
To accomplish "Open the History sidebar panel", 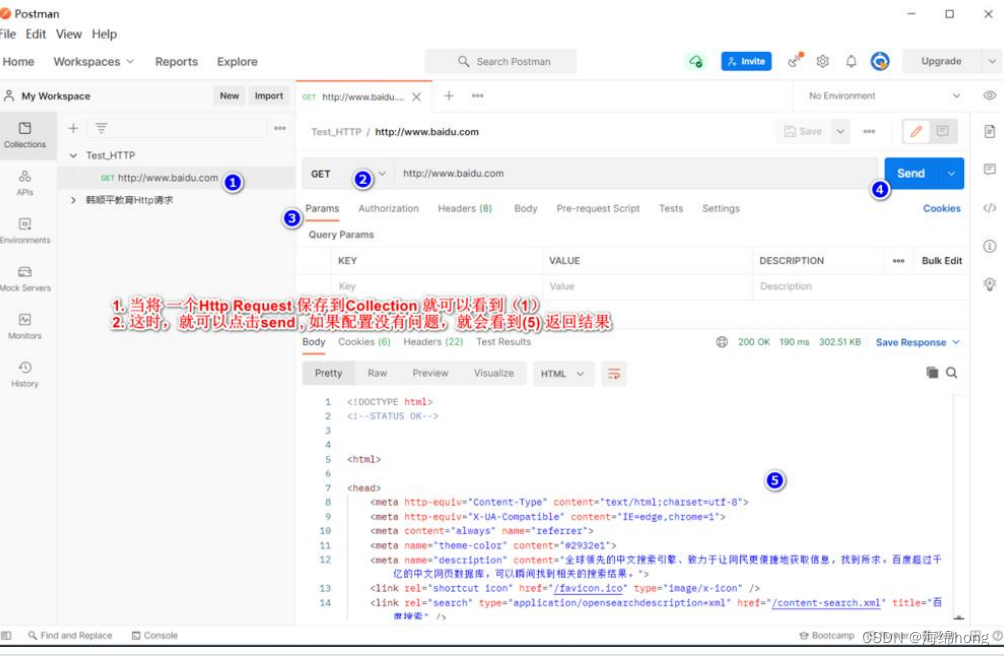I will click(x=24, y=374).
